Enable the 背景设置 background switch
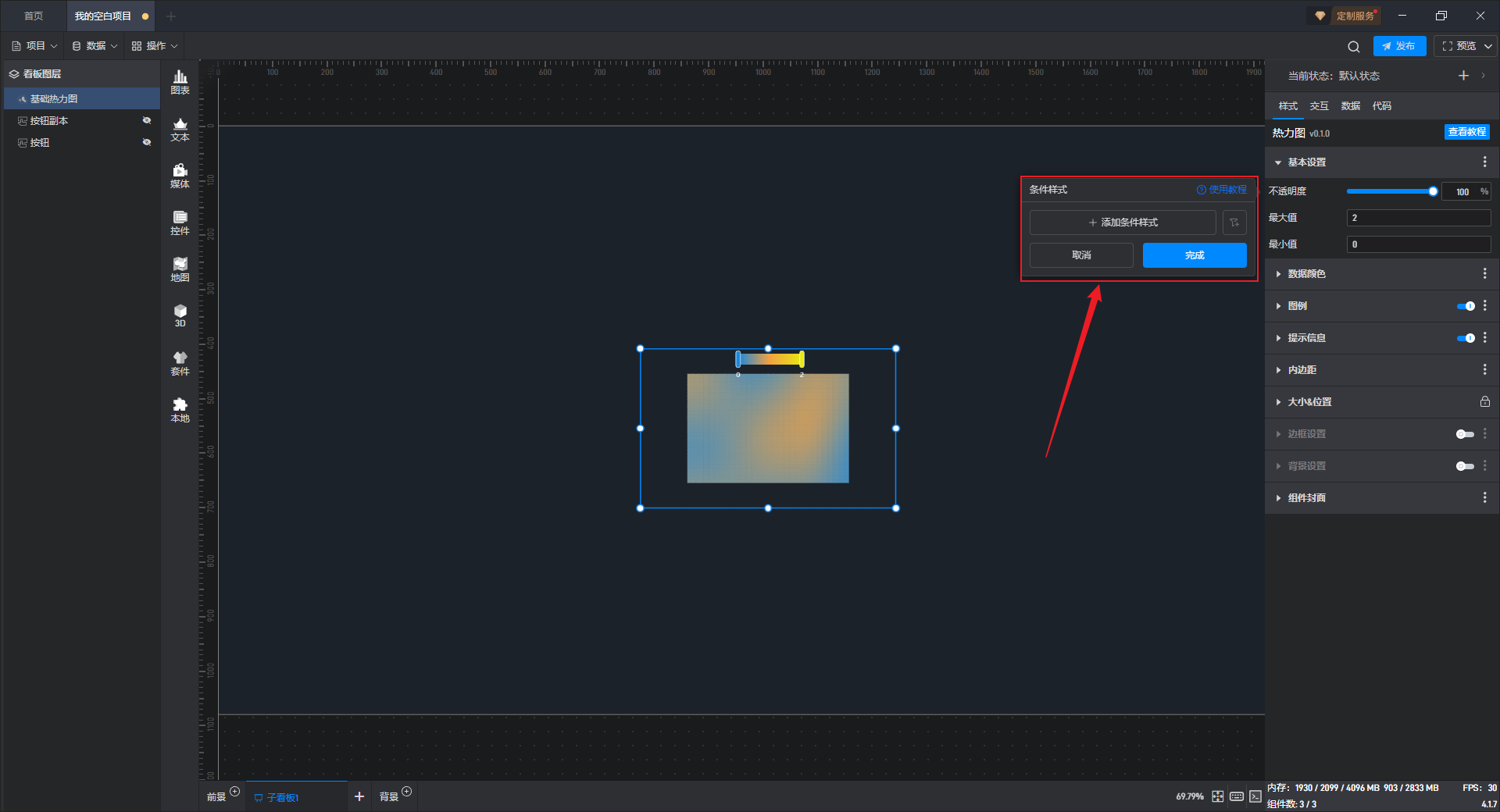The image size is (1500, 812). (1466, 466)
